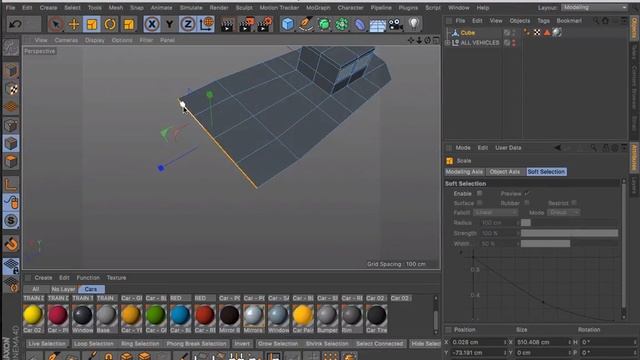Open the green Array modeling objects icon
640x360 pixels.
coord(342,24)
